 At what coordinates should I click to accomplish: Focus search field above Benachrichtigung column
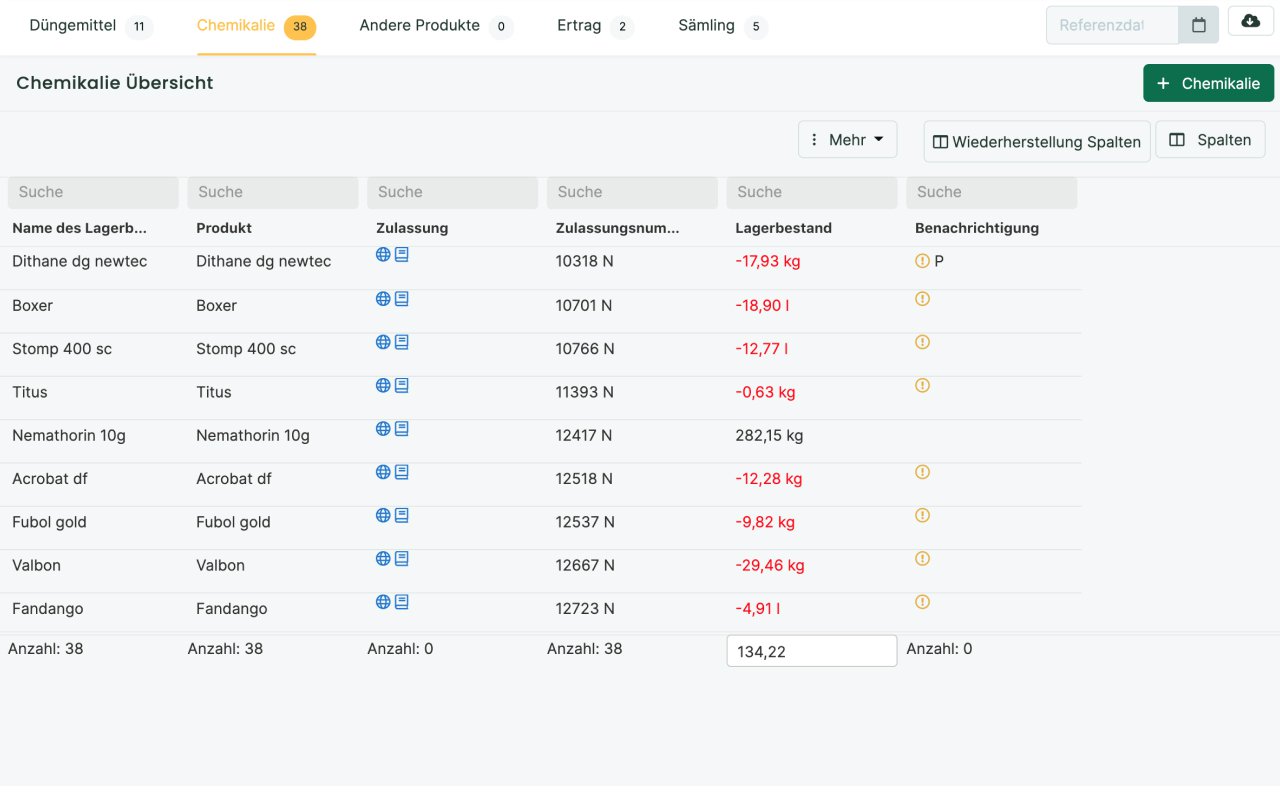pos(992,192)
